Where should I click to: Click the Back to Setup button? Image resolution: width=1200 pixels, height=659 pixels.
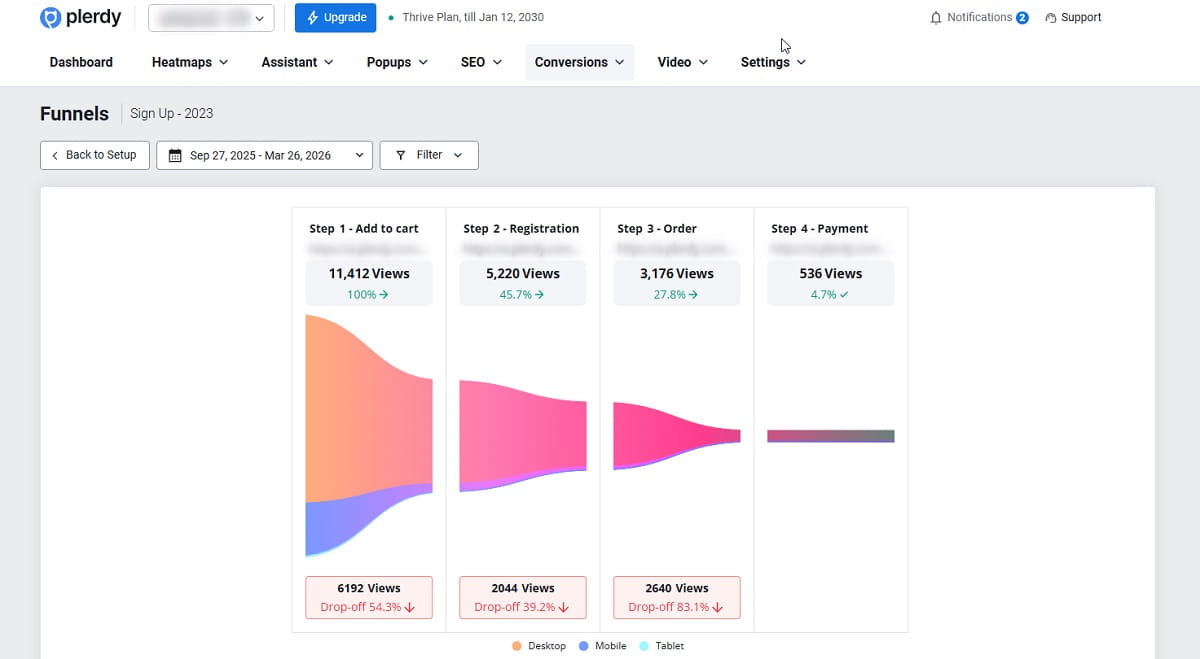94,155
